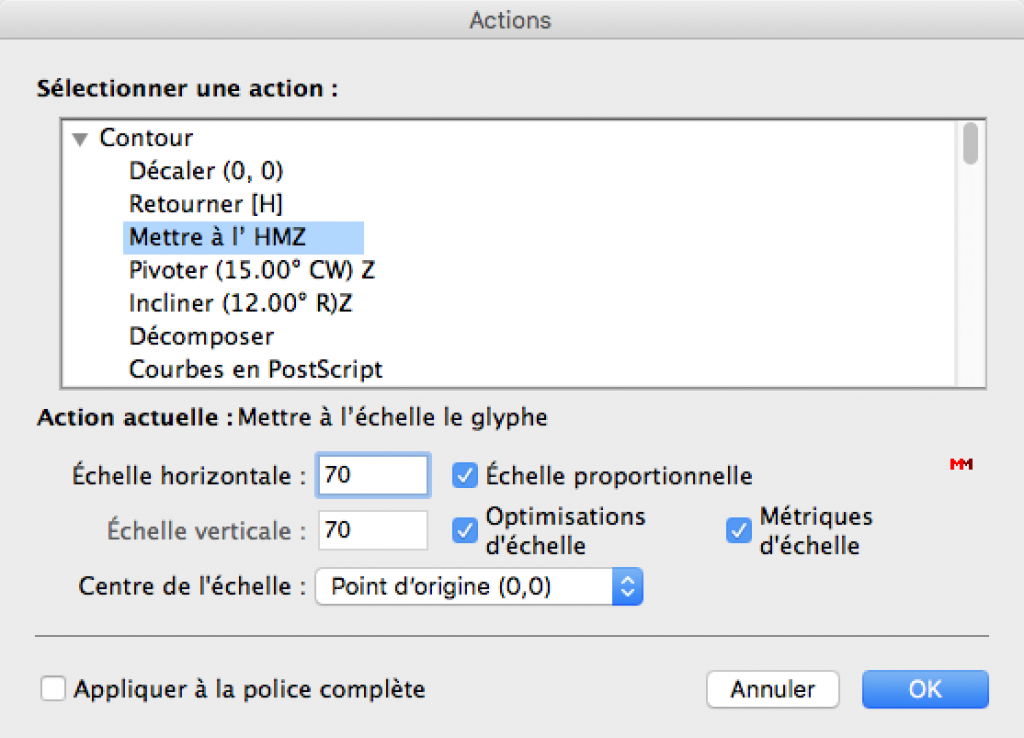Confirm with the OK button
1024x738 pixels.
925,689
